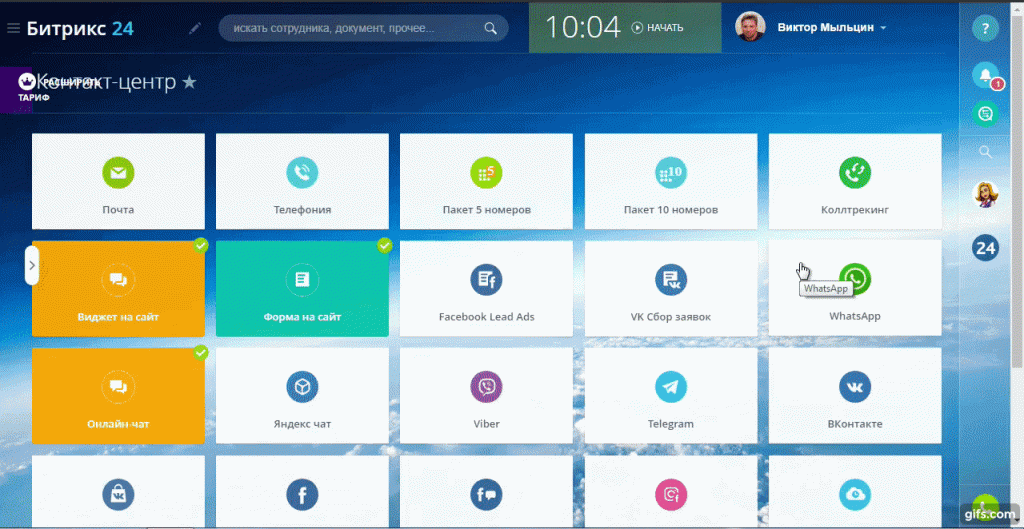The height and width of the screenshot is (529, 1024).
Task: Open the hamburger main menu
Action: [x=13, y=28]
